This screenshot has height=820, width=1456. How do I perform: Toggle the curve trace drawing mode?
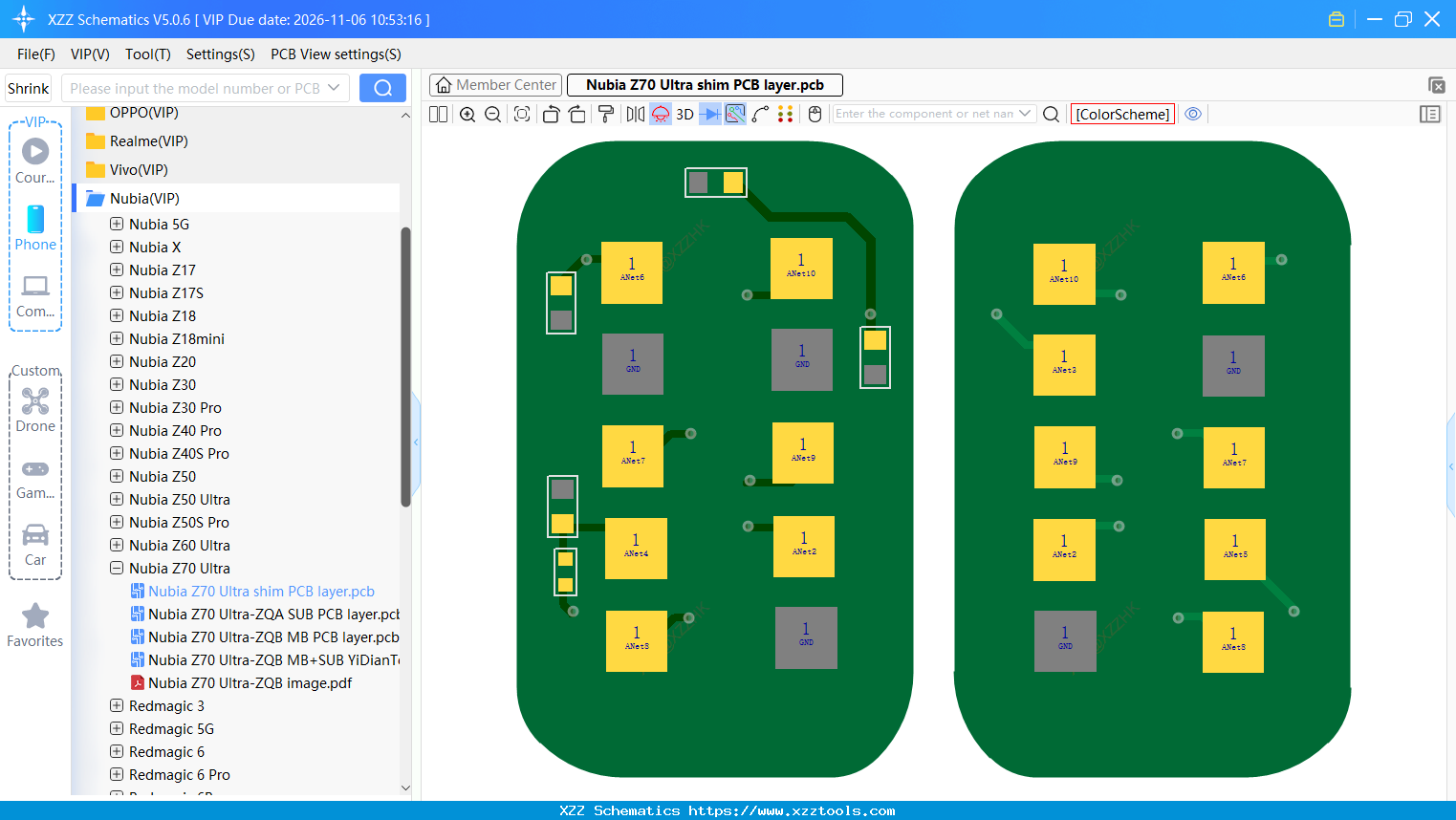click(x=761, y=114)
